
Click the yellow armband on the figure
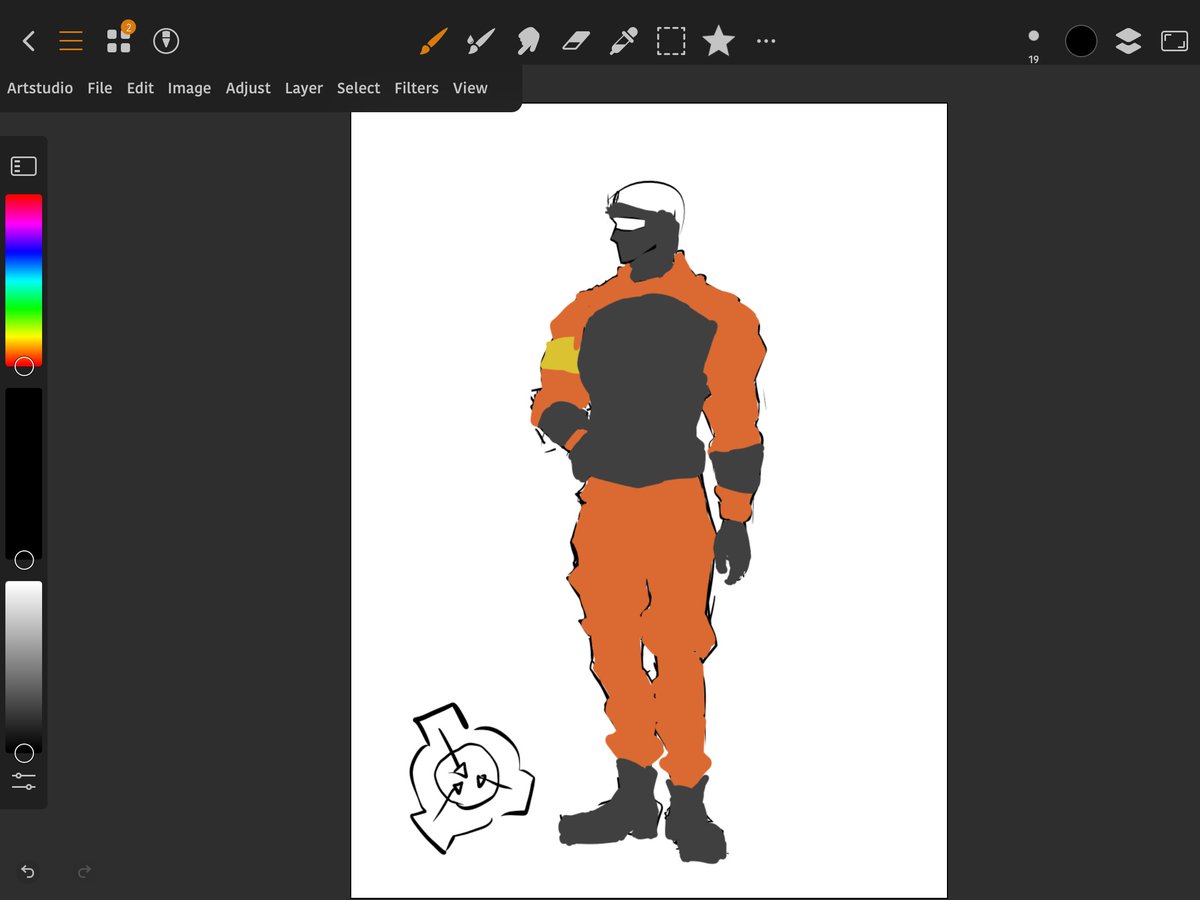click(x=560, y=356)
